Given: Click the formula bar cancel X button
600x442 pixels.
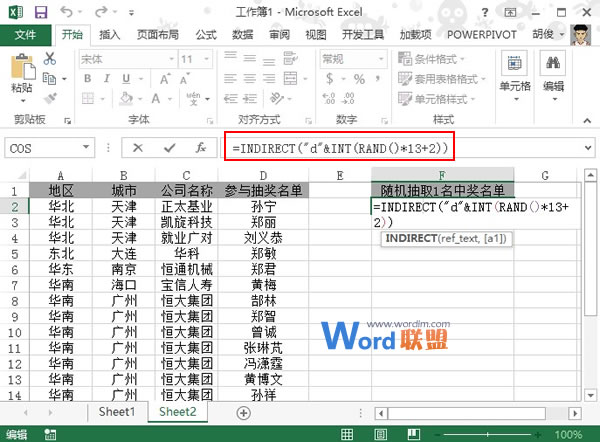Looking at the screenshot, I should (138, 148).
